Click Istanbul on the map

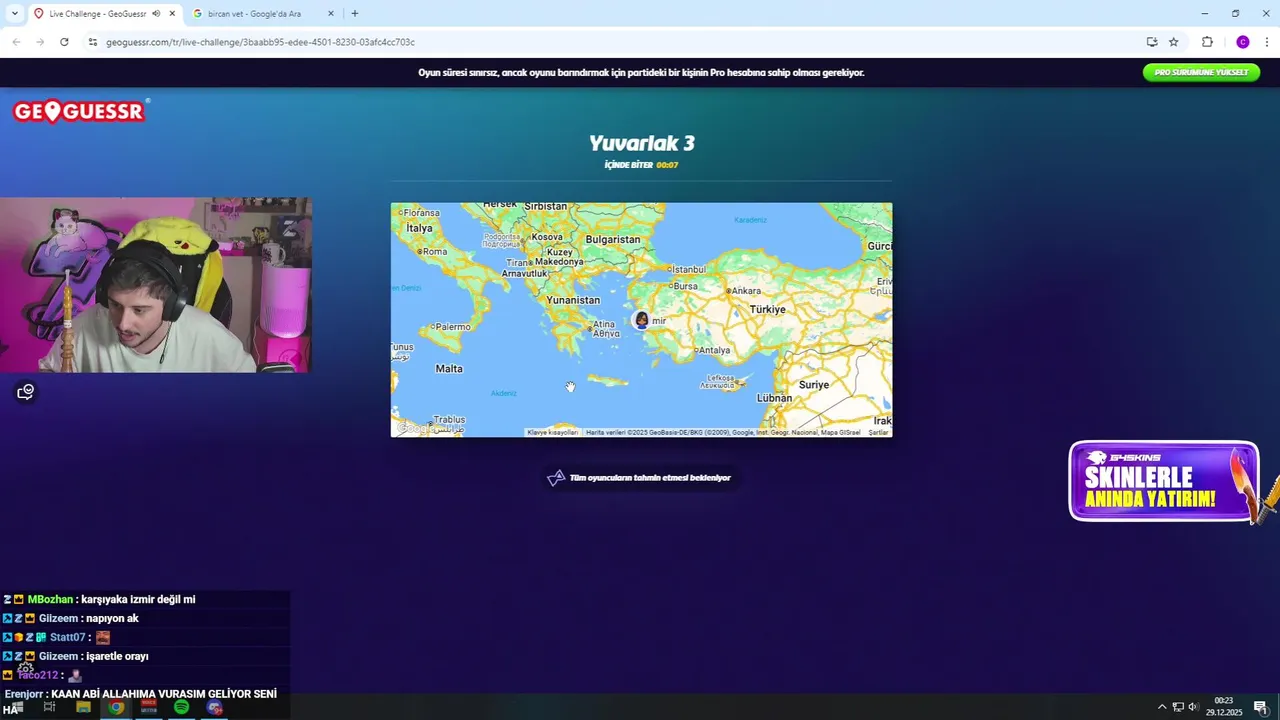pos(686,269)
